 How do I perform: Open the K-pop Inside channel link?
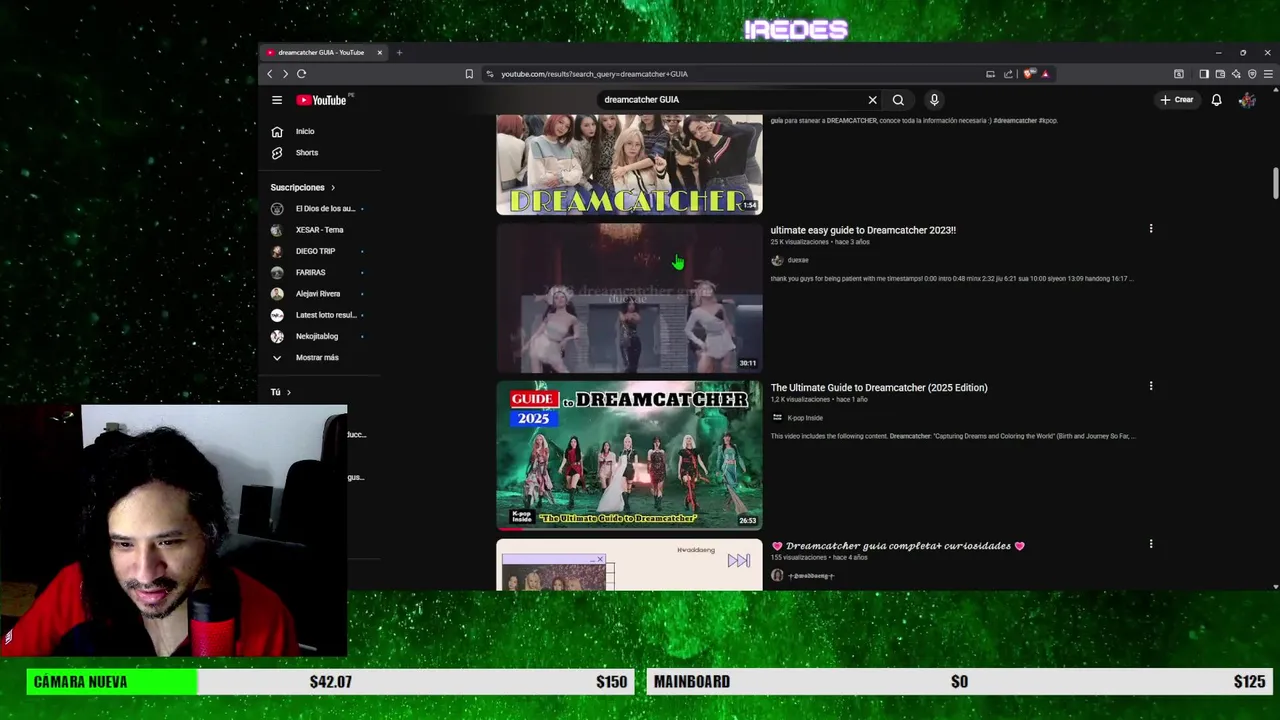coord(805,418)
